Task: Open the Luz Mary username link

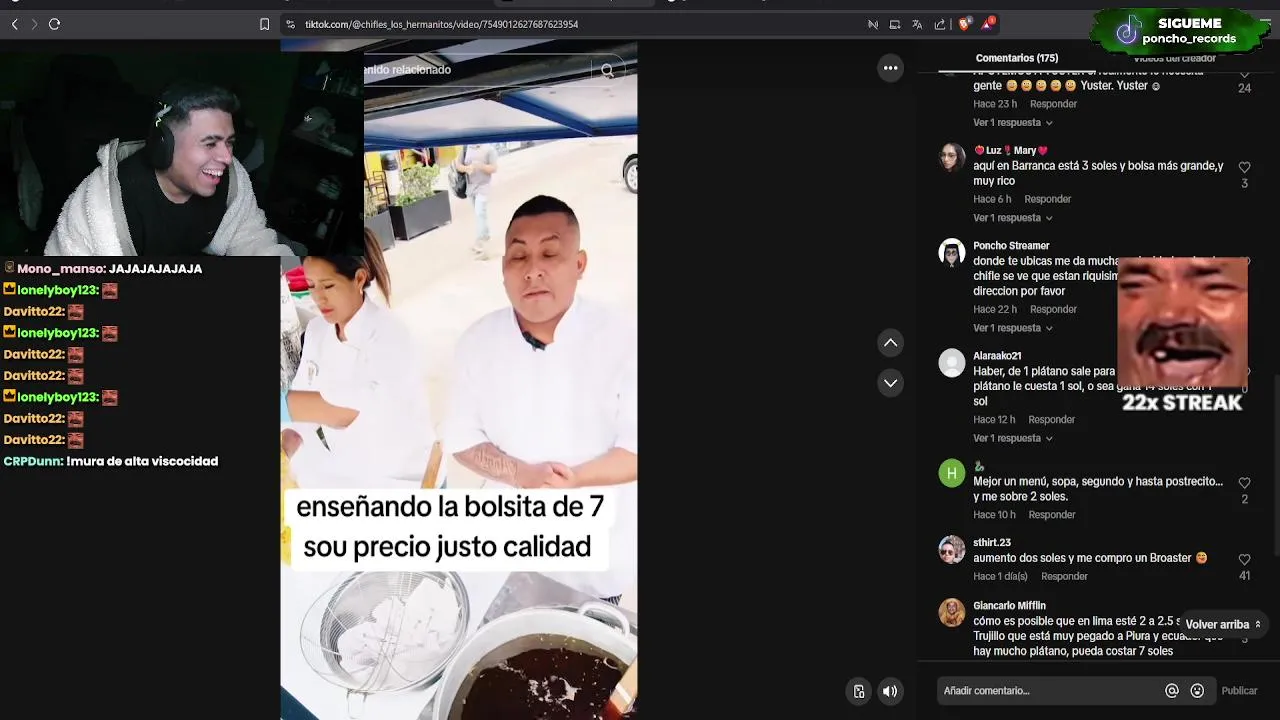Action: click(x=1010, y=151)
